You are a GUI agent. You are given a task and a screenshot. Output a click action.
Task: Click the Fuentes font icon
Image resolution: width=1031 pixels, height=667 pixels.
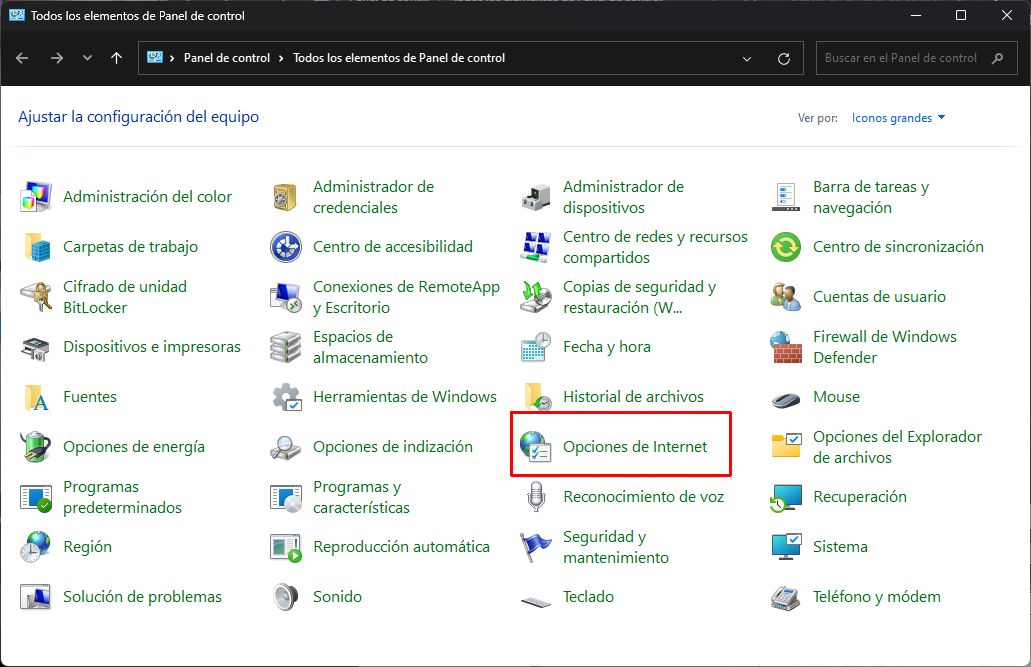click(36, 397)
